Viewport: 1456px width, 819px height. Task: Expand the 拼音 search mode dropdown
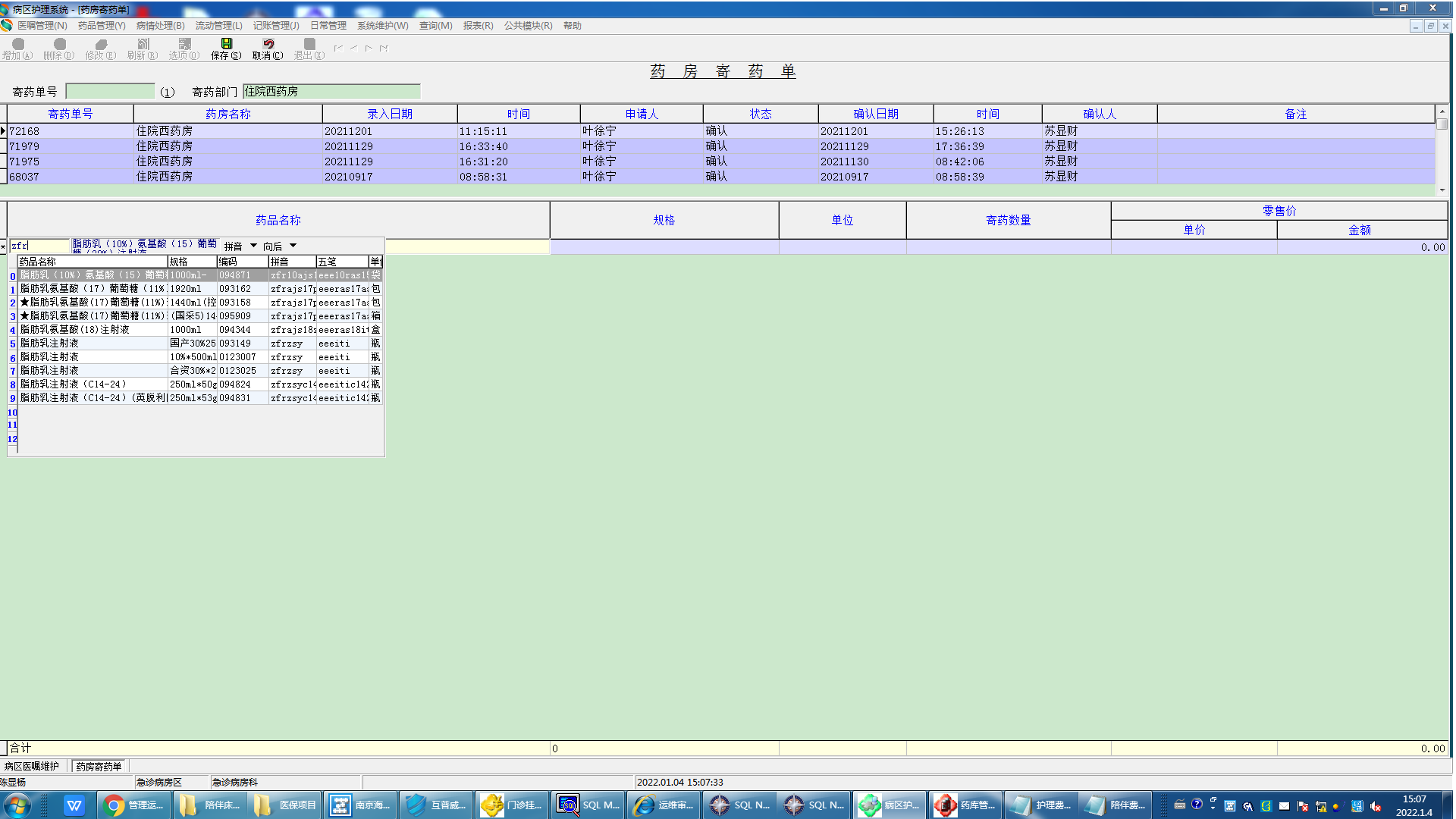[x=253, y=246]
